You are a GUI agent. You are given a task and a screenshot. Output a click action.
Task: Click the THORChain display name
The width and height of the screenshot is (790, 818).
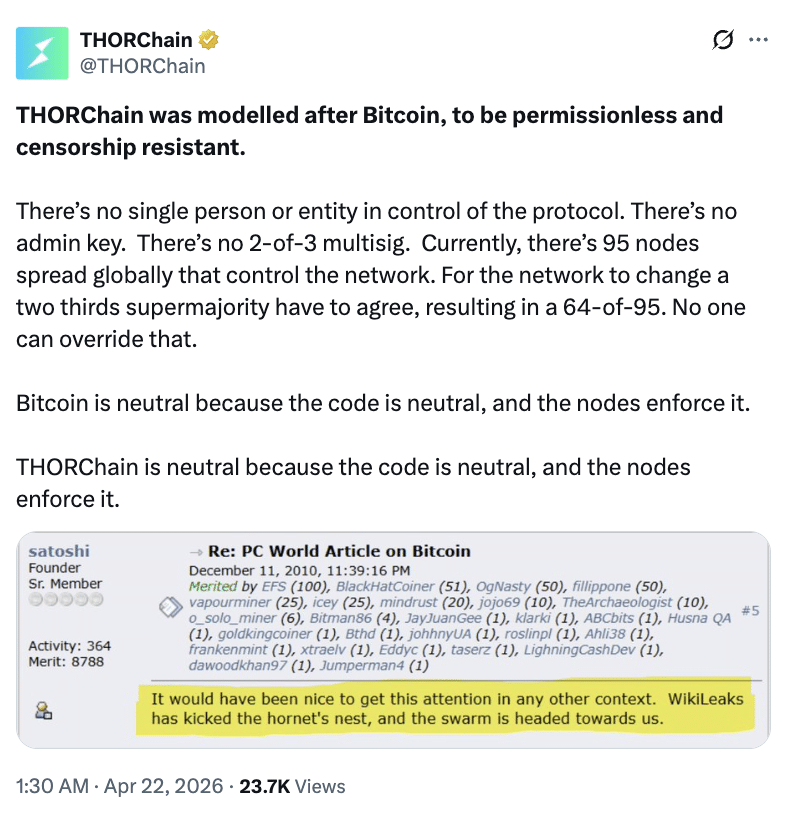pyautogui.click(x=138, y=41)
